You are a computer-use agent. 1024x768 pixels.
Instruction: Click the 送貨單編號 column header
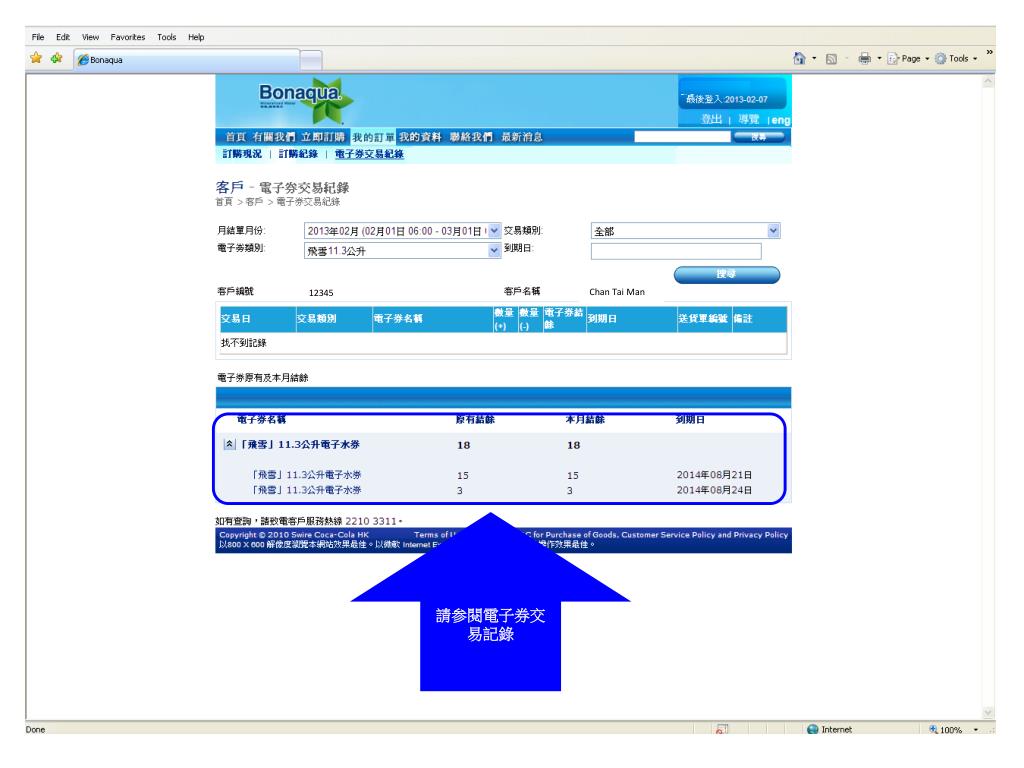(x=703, y=319)
